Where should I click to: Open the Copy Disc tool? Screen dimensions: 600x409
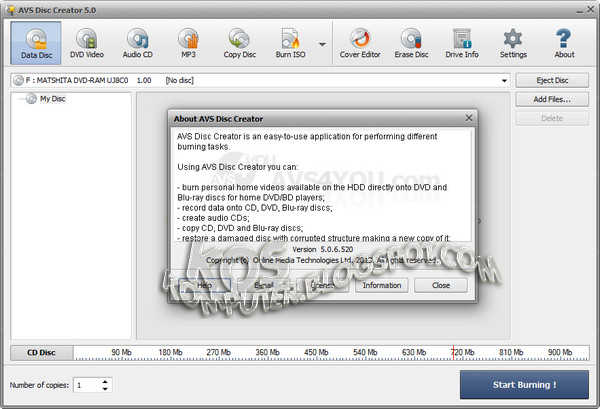tap(240, 43)
